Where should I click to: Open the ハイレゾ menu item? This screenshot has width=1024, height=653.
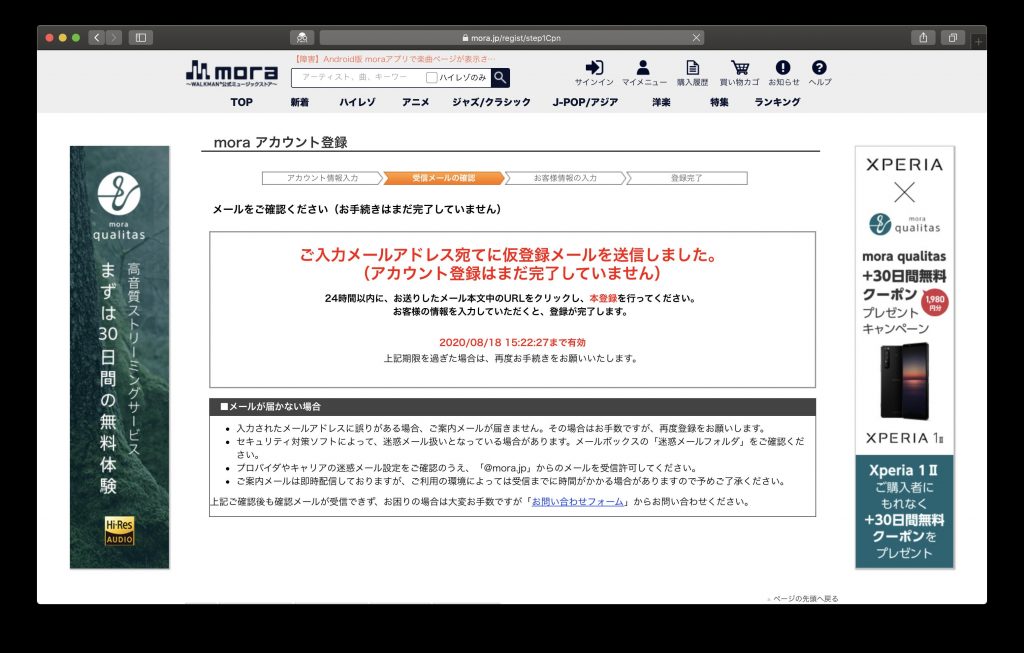coord(357,103)
